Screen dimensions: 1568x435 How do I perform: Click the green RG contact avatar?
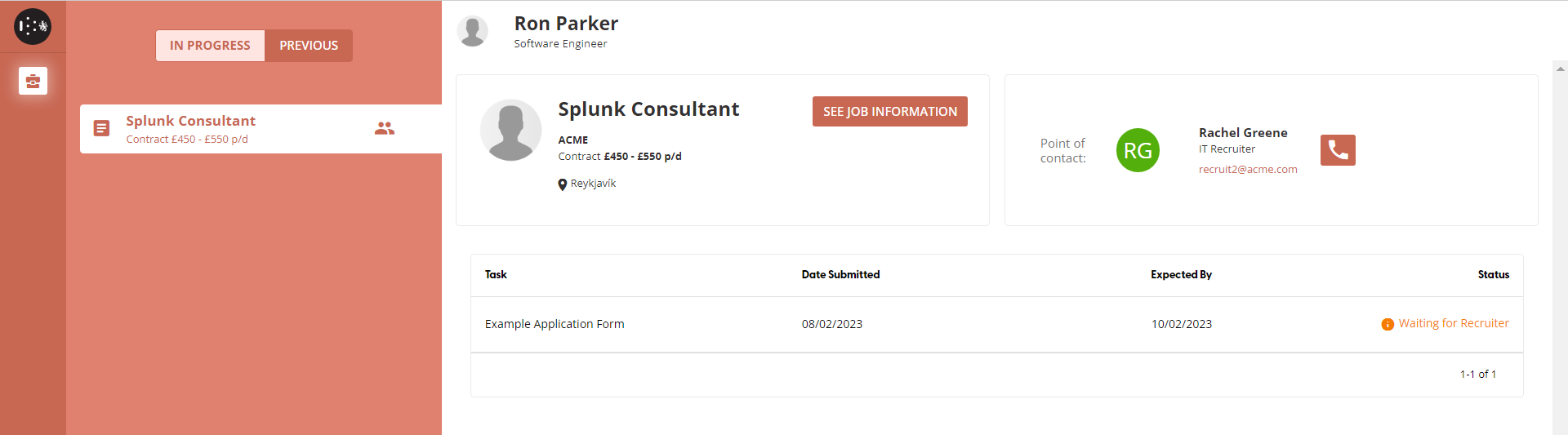pyautogui.click(x=1138, y=150)
